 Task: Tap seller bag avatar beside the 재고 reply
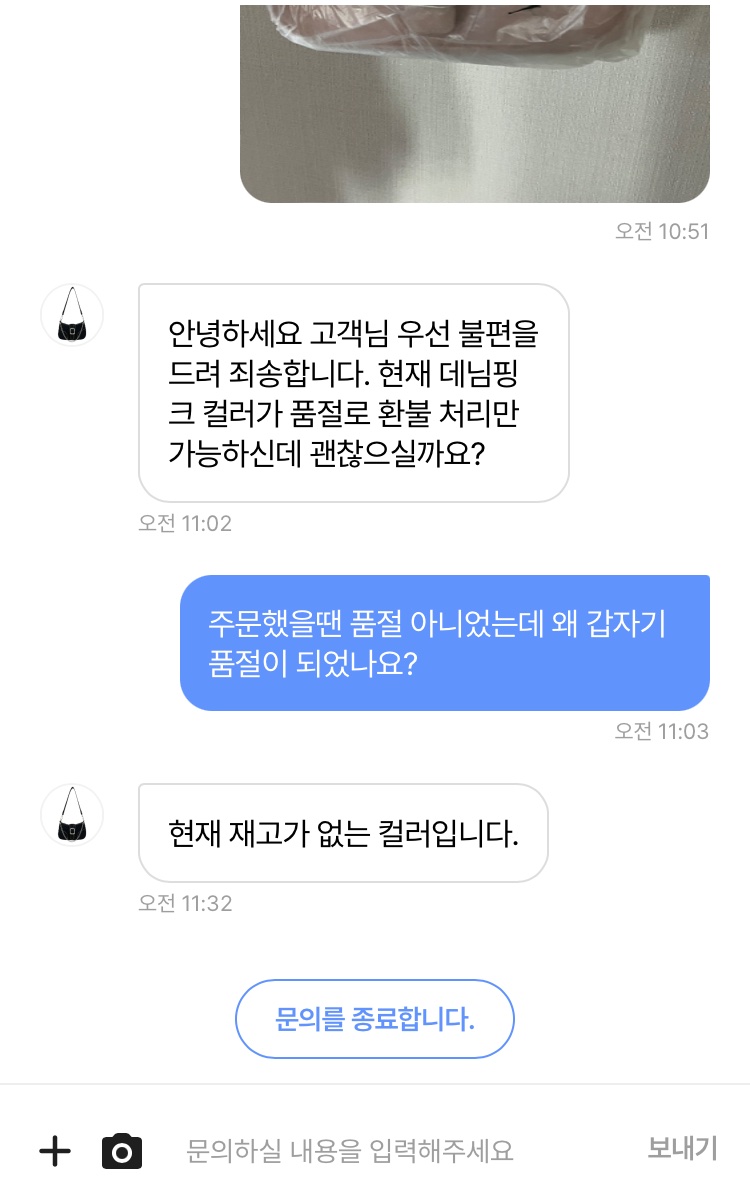tap(71, 815)
